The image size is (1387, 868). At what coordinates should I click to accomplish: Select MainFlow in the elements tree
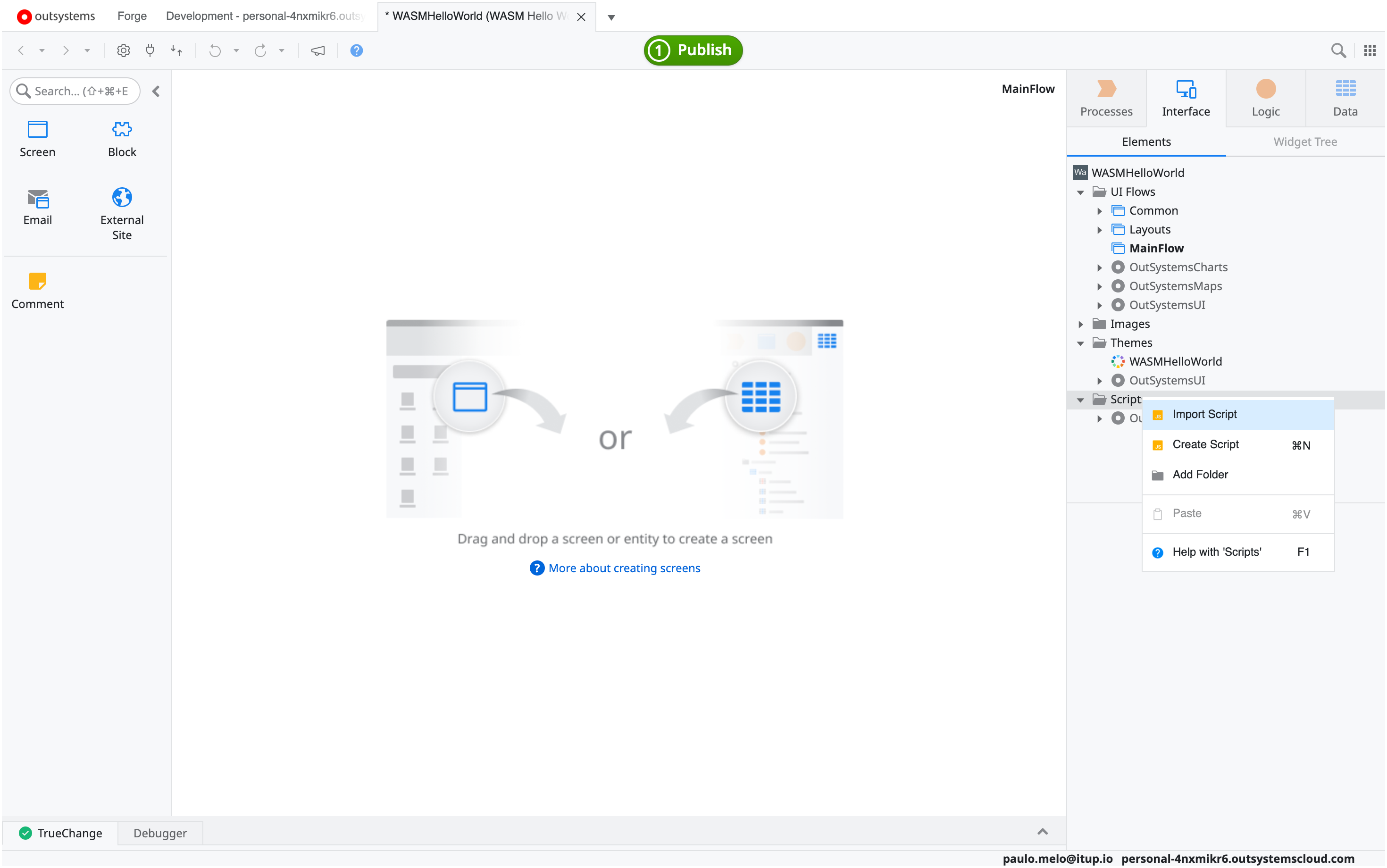coord(1156,249)
